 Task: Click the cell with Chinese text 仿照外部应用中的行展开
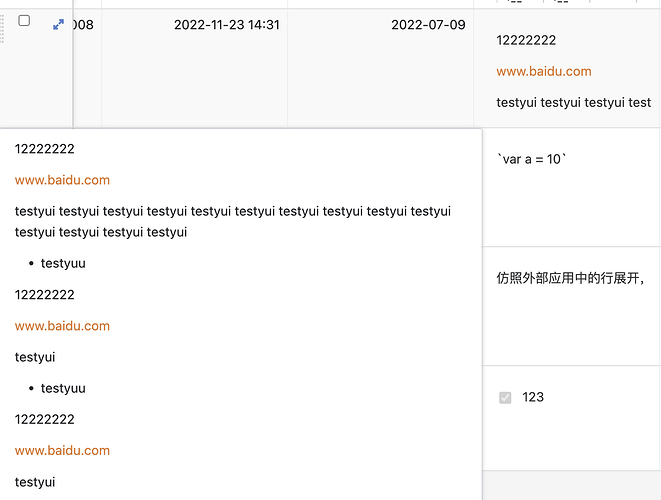tap(572, 306)
